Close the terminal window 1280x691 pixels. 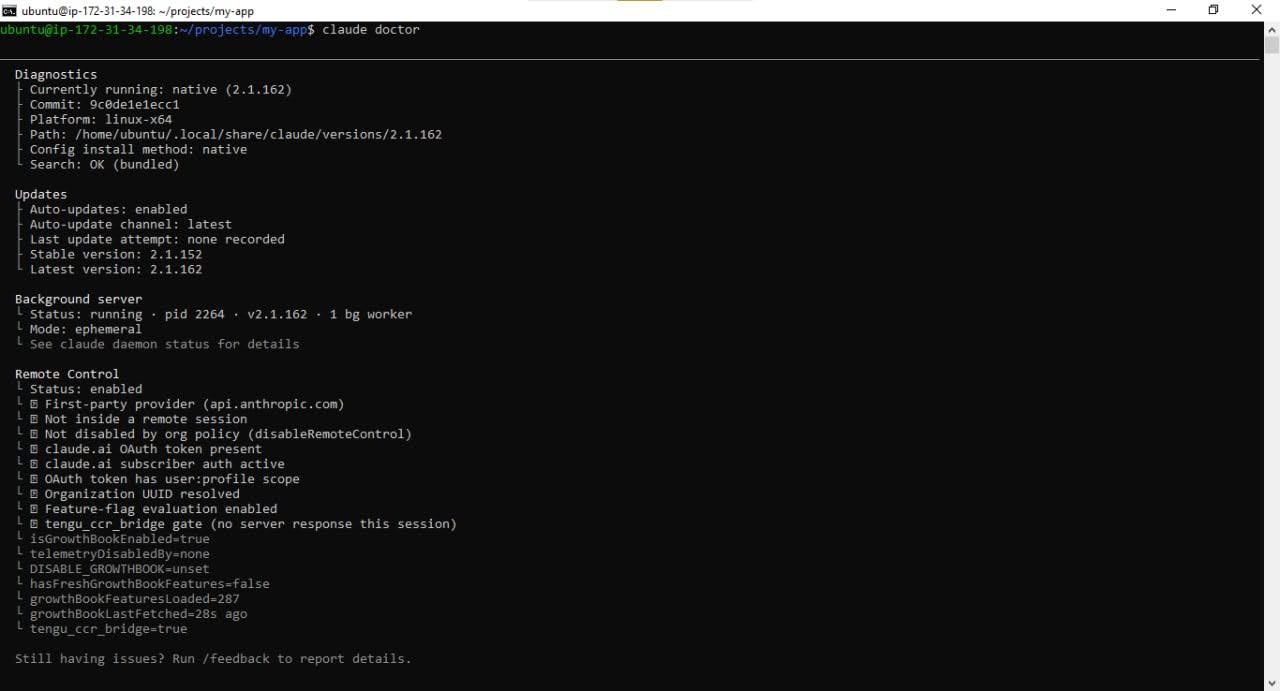click(1257, 10)
